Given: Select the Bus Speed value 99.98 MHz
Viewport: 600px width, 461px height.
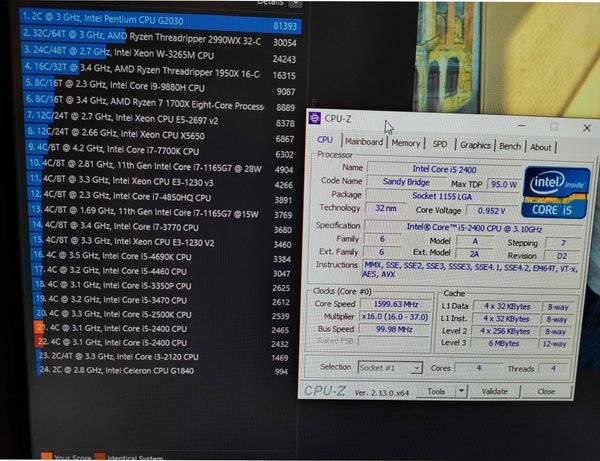Looking at the screenshot, I should [394, 329].
